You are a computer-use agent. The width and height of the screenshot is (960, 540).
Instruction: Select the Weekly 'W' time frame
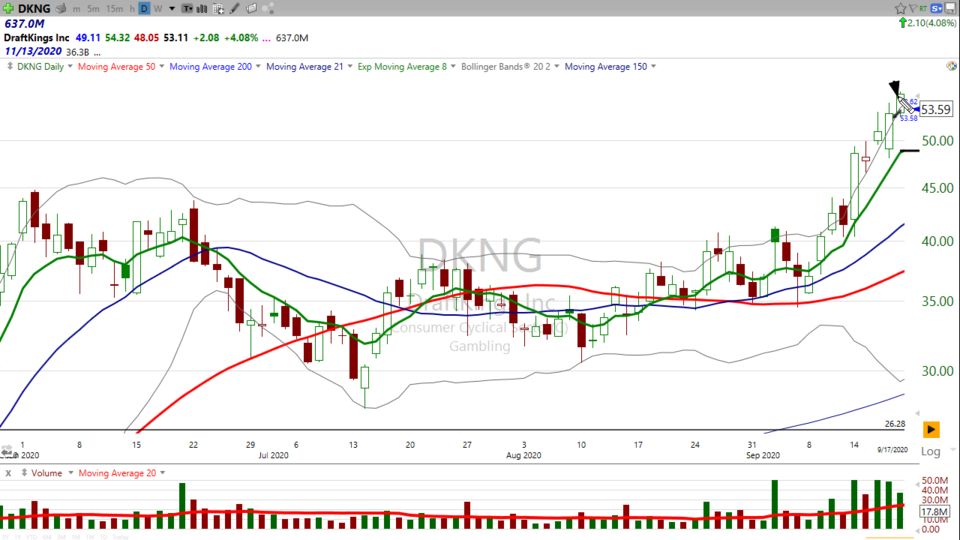pos(158,9)
